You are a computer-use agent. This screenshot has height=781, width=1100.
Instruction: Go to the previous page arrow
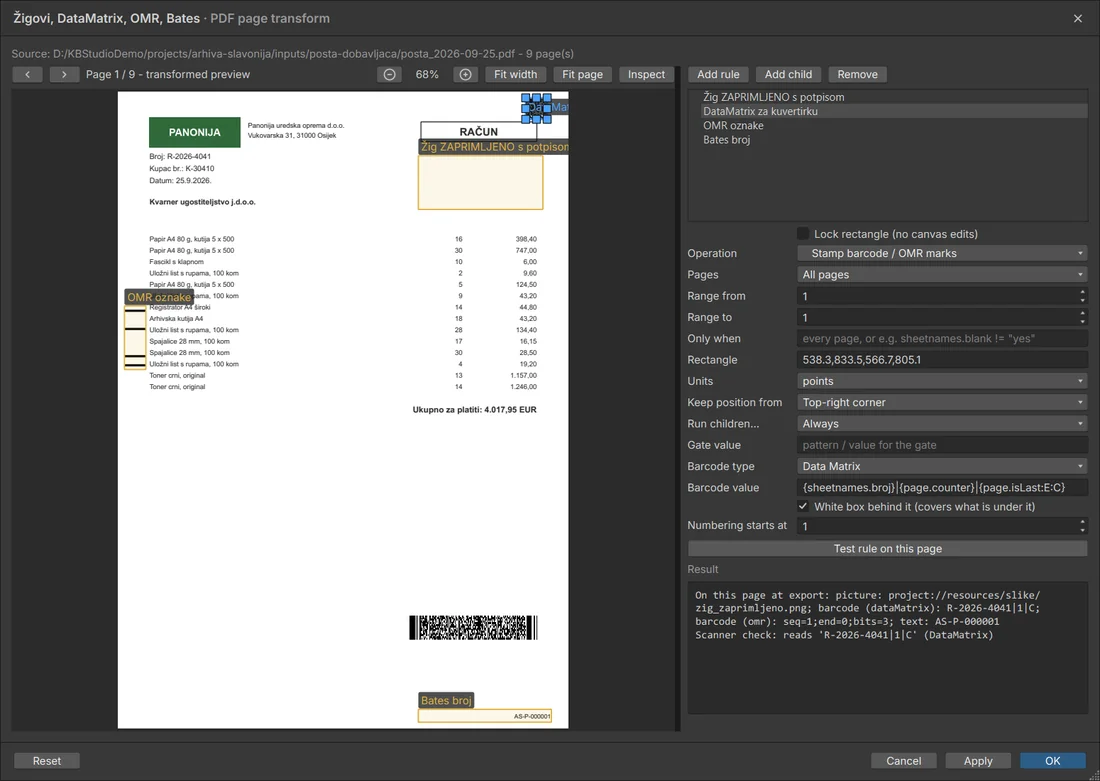[27, 74]
